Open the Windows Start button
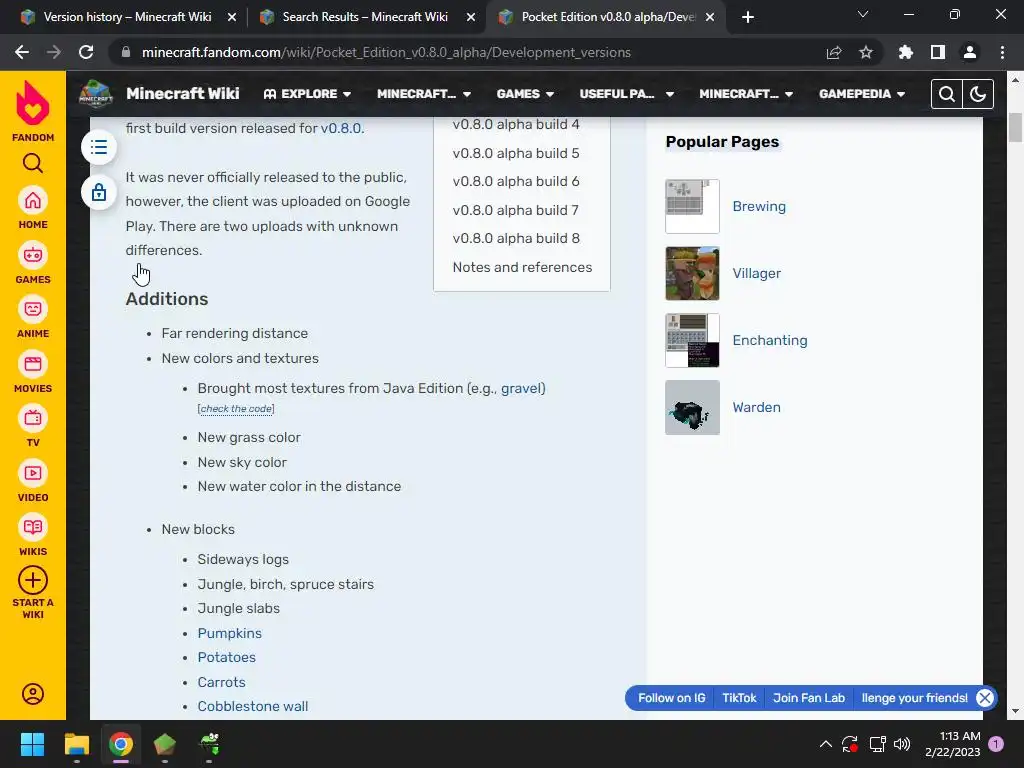Viewport: 1024px width, 768px height. [32, 744]
